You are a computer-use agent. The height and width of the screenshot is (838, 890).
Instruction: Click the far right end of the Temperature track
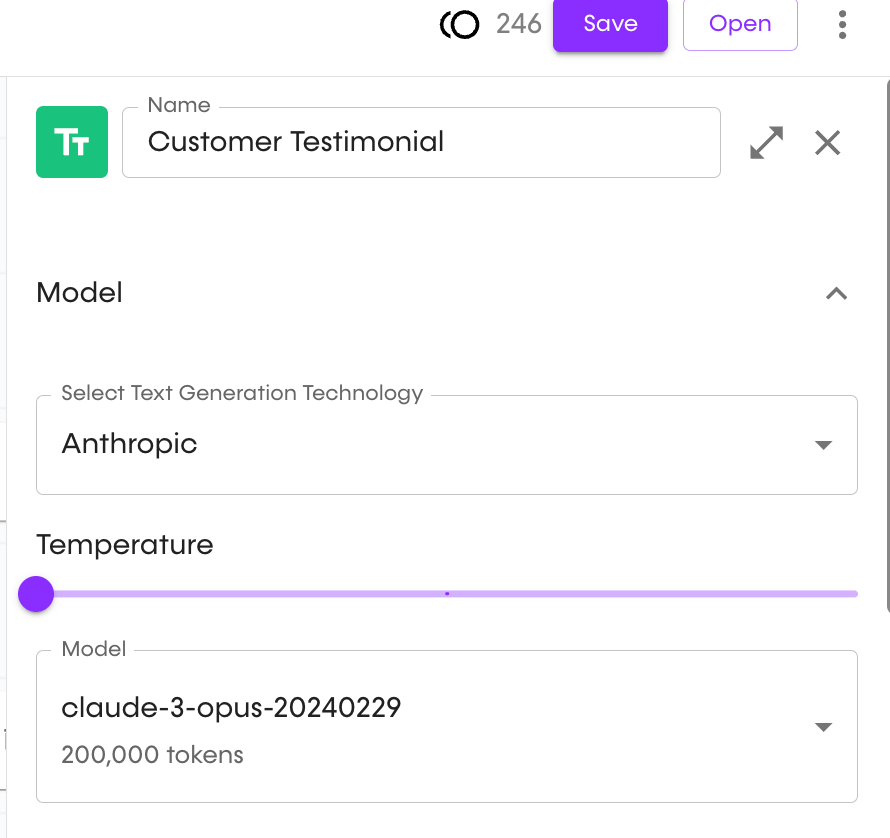point(854,594)
